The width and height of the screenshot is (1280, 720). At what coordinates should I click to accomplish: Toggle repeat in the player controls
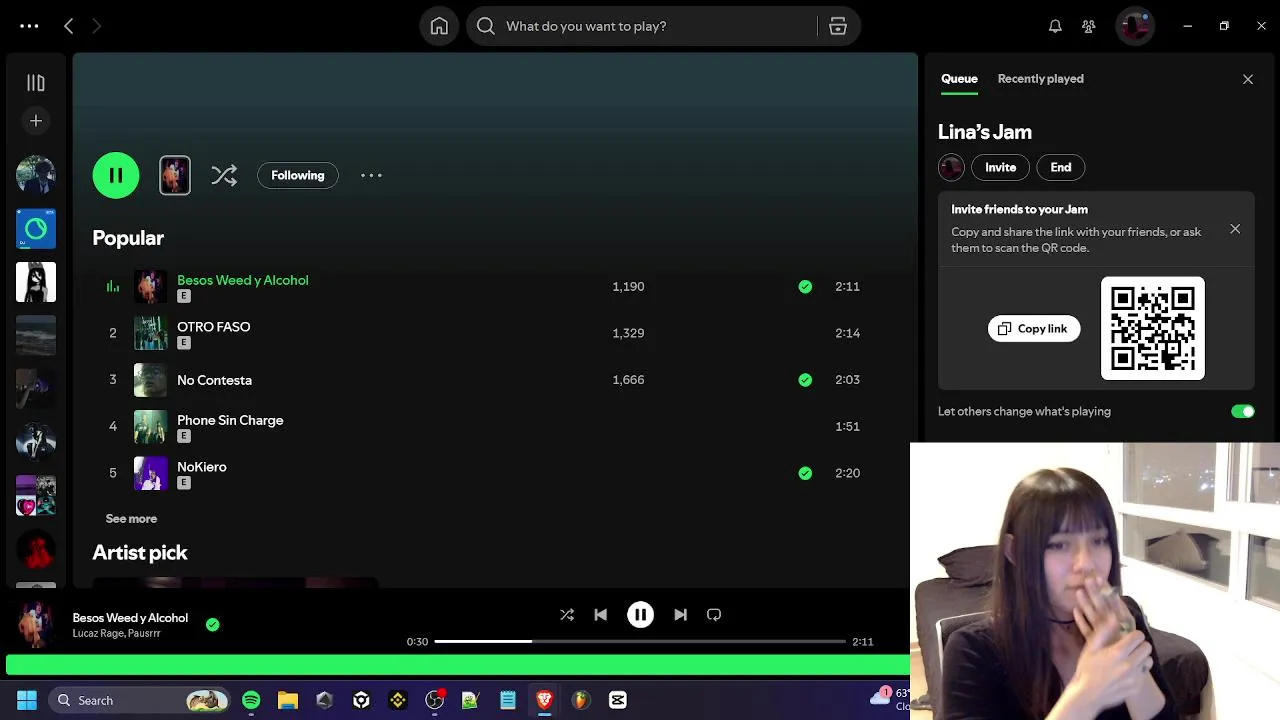[714, 615]
